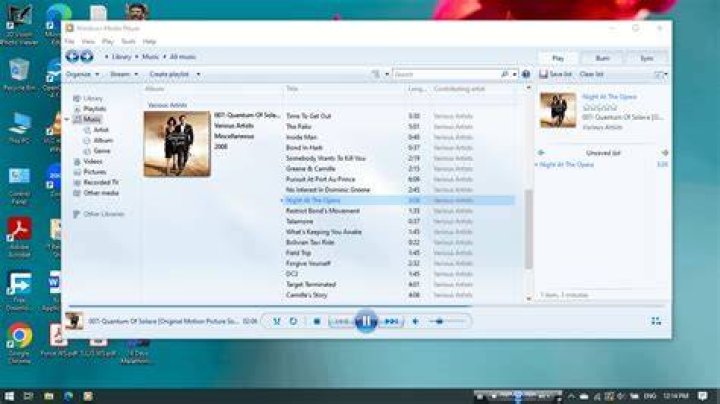
Task: Switch to the Play tab
Action: (558, 58)
